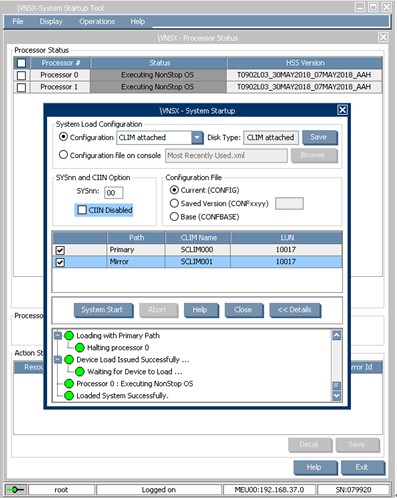
Task: Click LUN 10017 in the Primary row
Action: [286, 250]
